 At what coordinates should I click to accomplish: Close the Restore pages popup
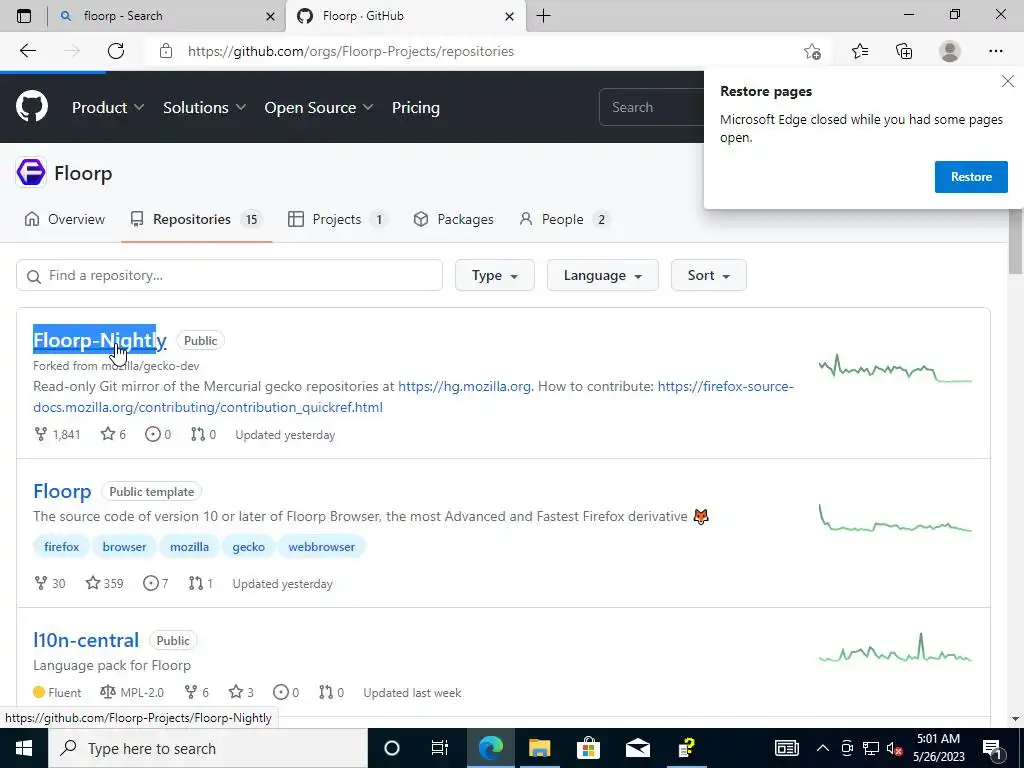[x=1008, y=81]
